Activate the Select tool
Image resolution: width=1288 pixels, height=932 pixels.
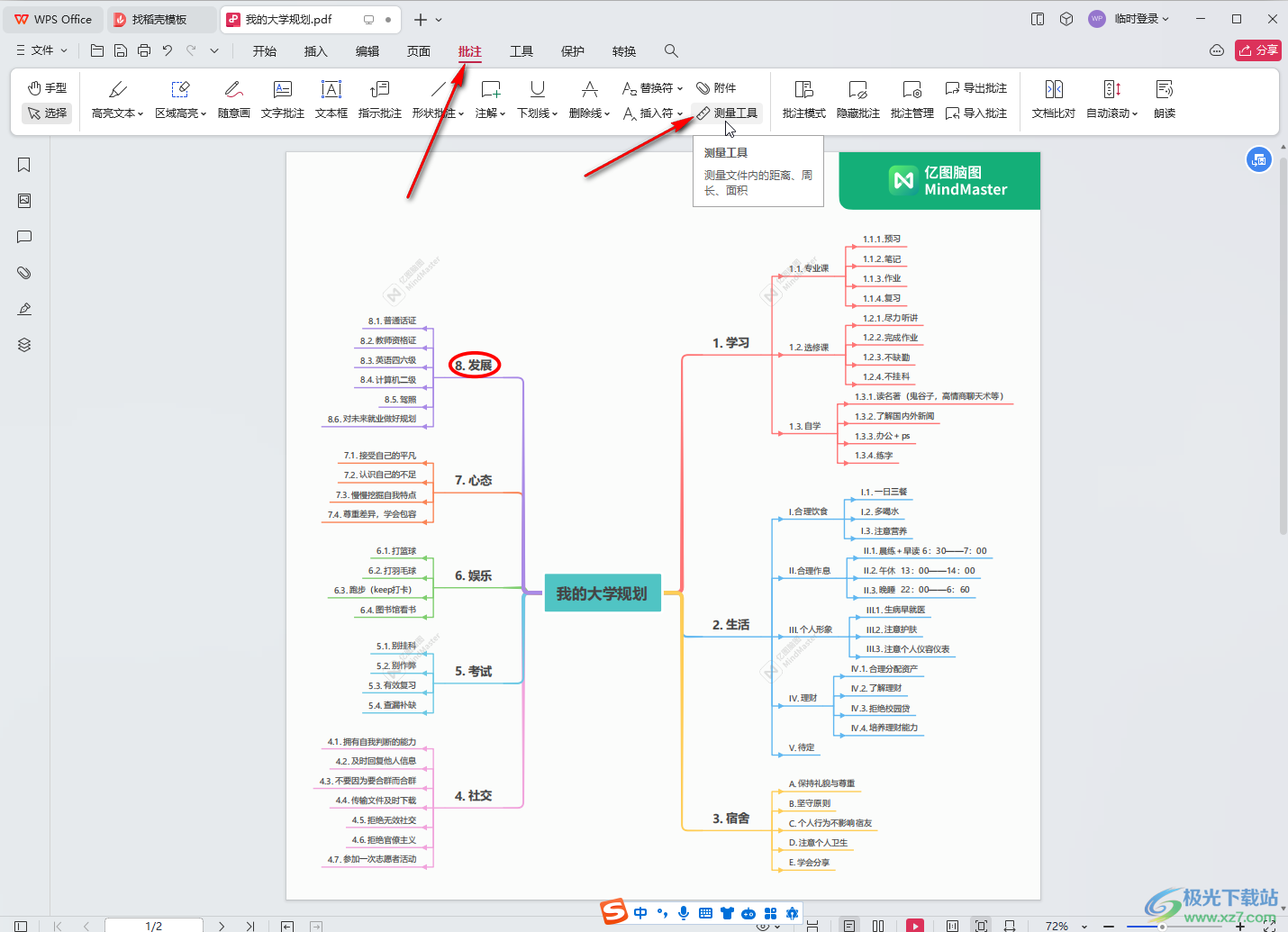47,113
